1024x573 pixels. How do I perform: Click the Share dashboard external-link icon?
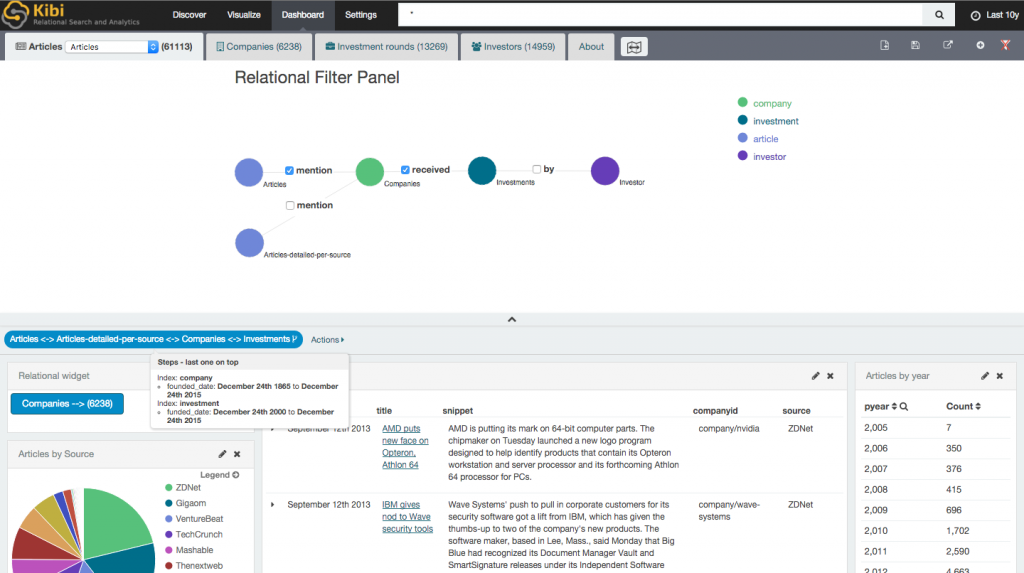tap(948, 45)
